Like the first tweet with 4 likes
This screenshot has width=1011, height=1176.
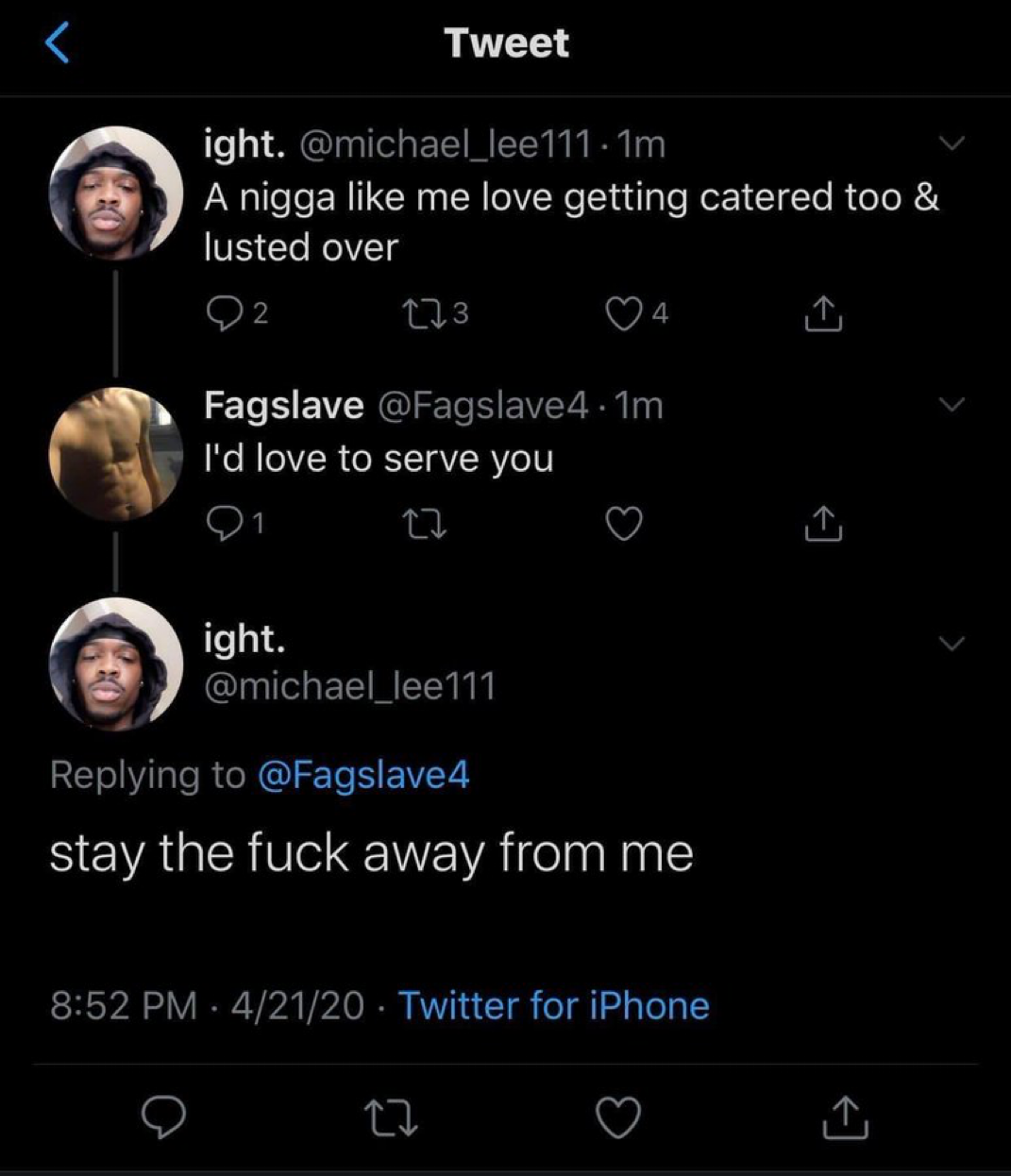(623, 313)
